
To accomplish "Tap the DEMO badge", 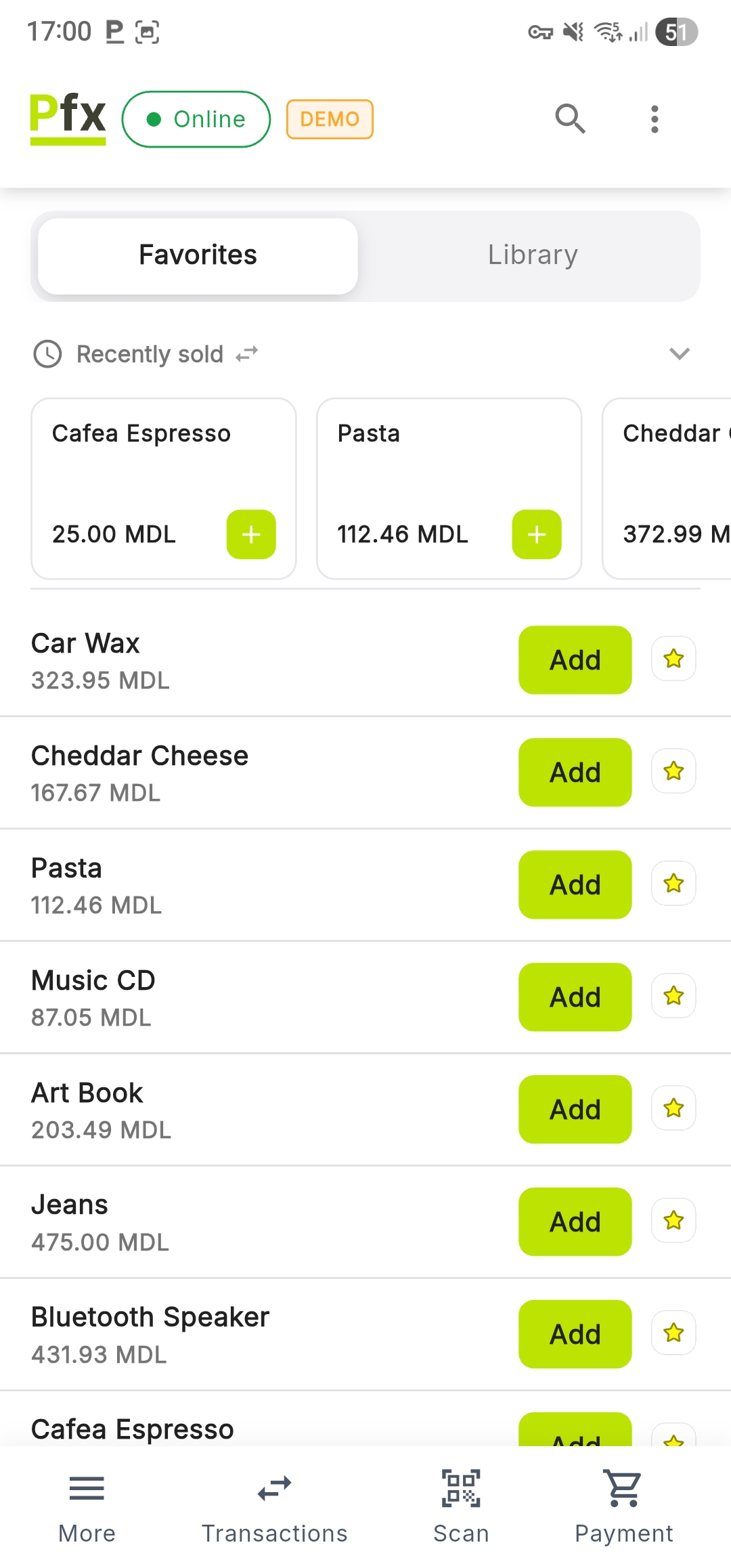I will pos(330,119).
